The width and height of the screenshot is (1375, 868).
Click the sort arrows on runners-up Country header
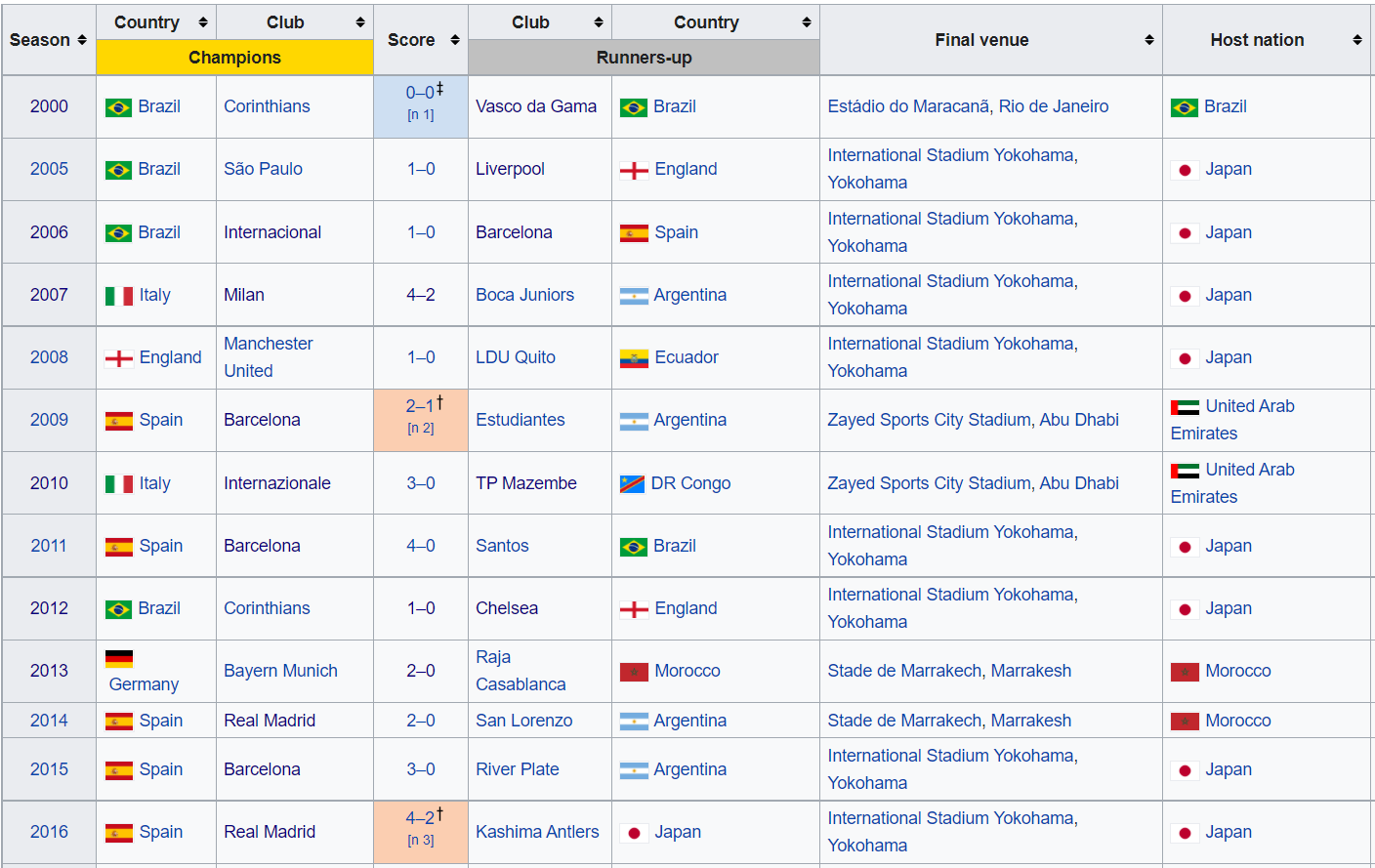[807, 22]
